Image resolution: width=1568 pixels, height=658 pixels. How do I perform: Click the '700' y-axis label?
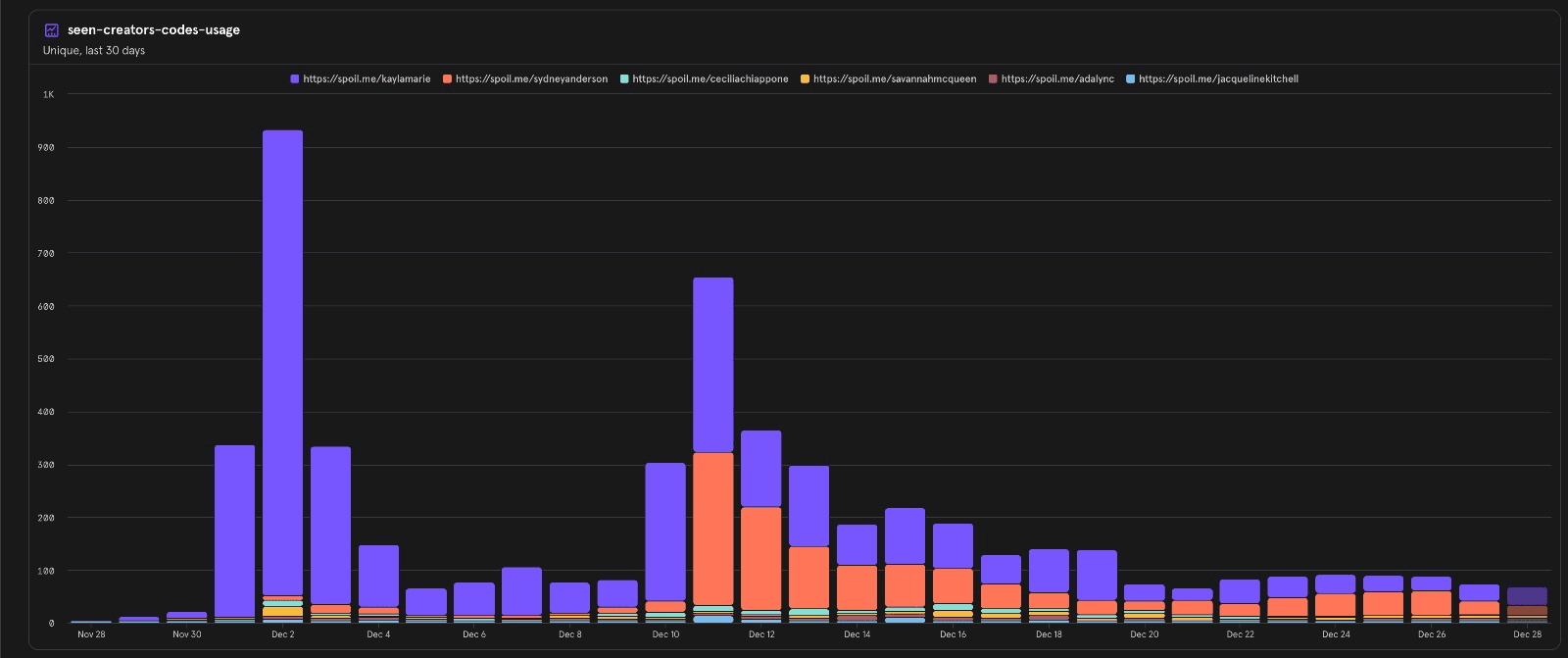[46, 254]
